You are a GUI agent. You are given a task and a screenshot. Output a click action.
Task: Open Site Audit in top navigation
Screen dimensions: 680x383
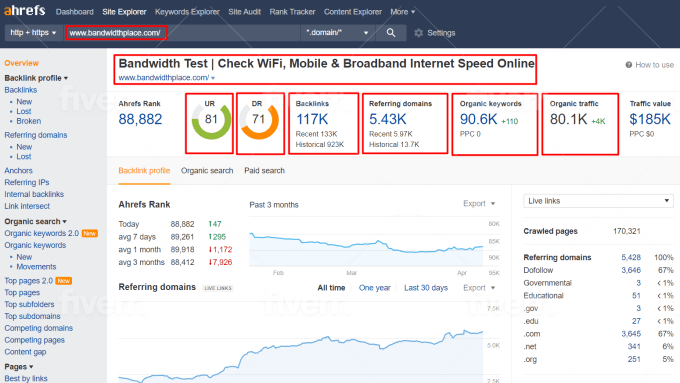245,12
